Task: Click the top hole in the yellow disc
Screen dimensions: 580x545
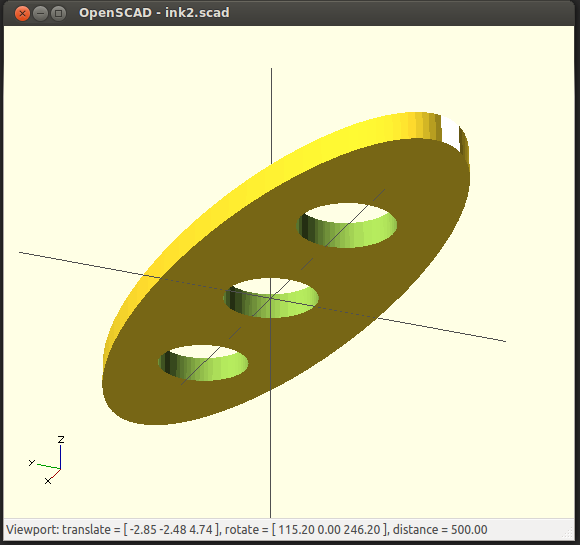Action: tap(347, 225)
